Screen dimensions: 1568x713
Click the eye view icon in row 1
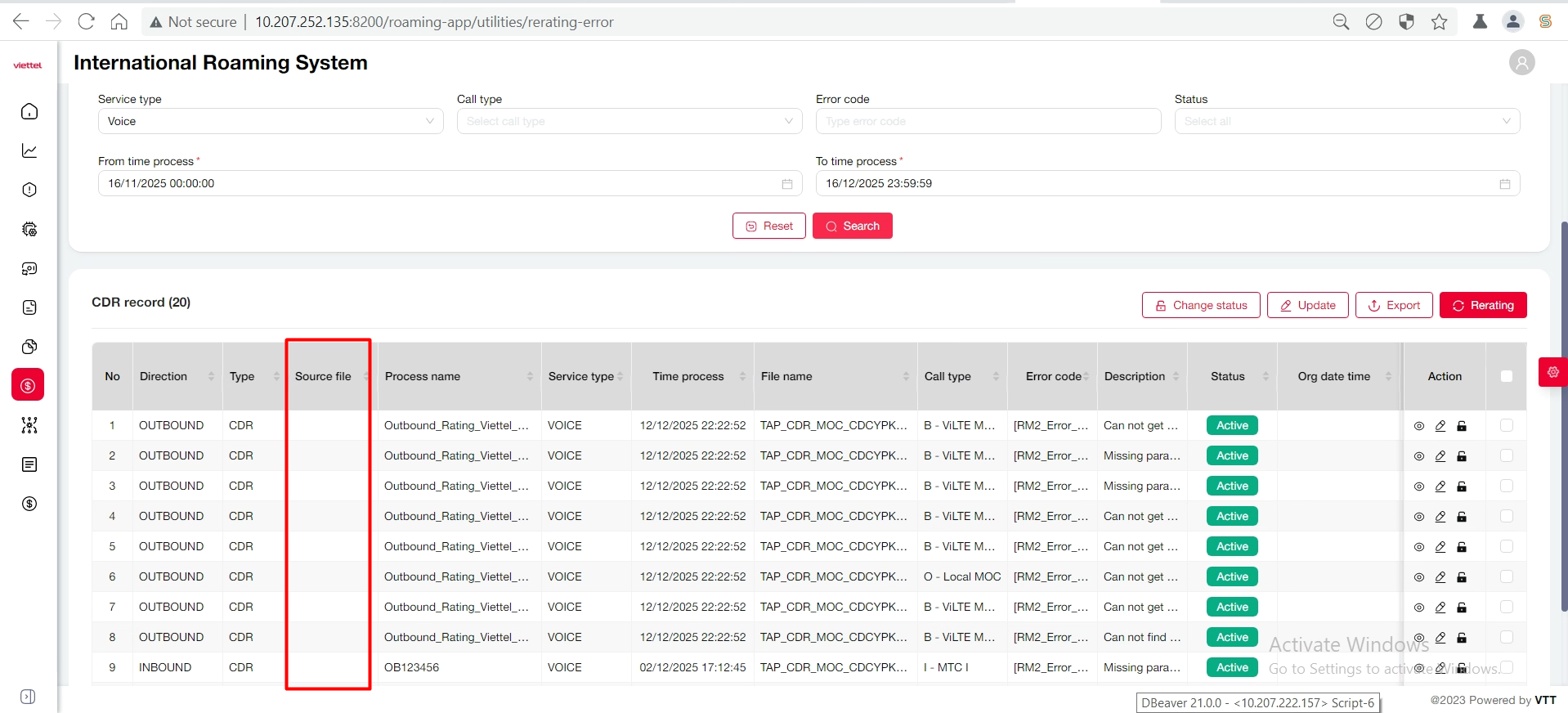click(1419, 426)
